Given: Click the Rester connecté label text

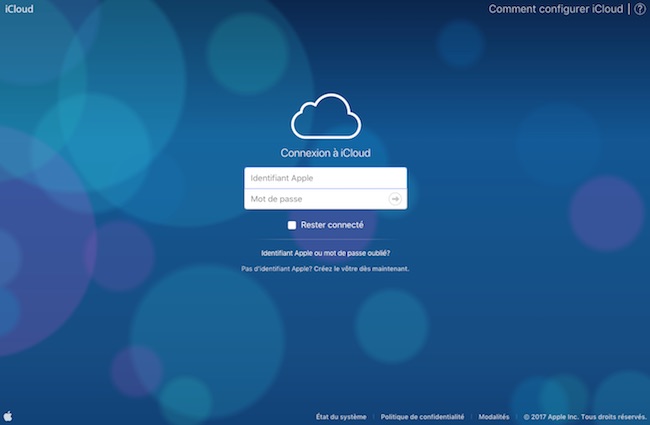Looking at the screenshot, I should click(x=332, y=225).
